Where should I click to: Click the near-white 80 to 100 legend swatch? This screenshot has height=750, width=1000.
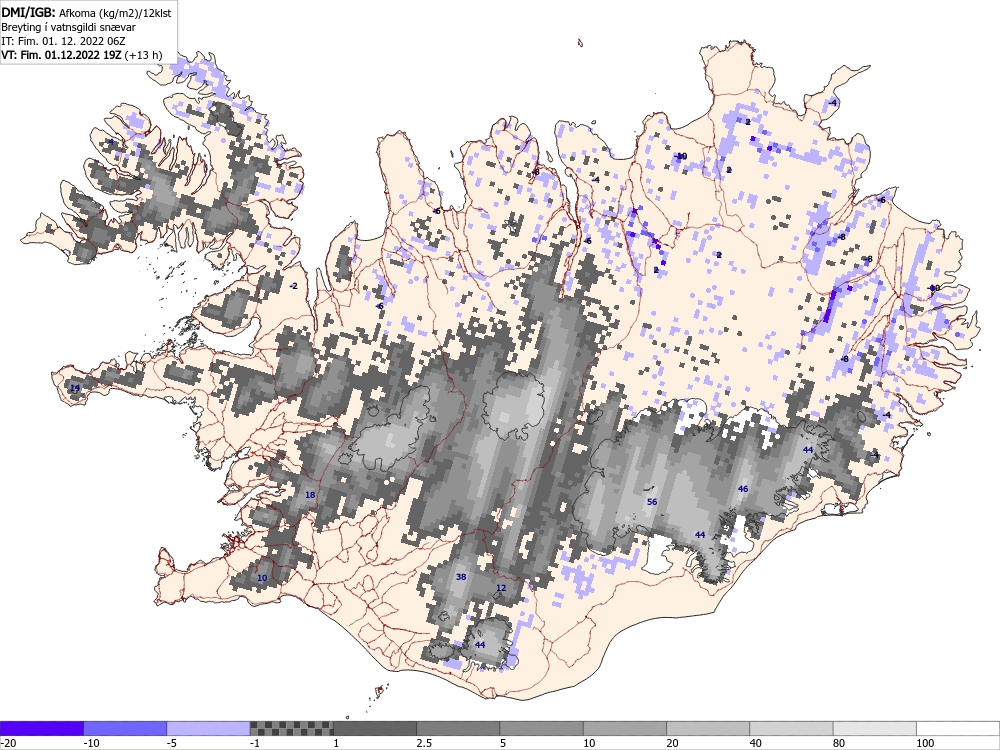[x=875, y=728]
